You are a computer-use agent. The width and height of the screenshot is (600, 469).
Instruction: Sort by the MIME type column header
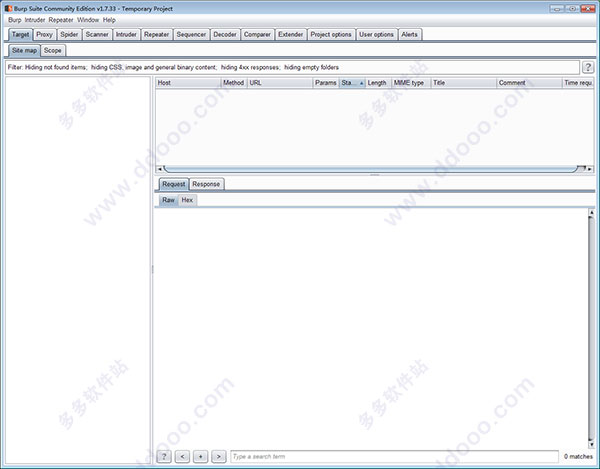coord(411,83)
